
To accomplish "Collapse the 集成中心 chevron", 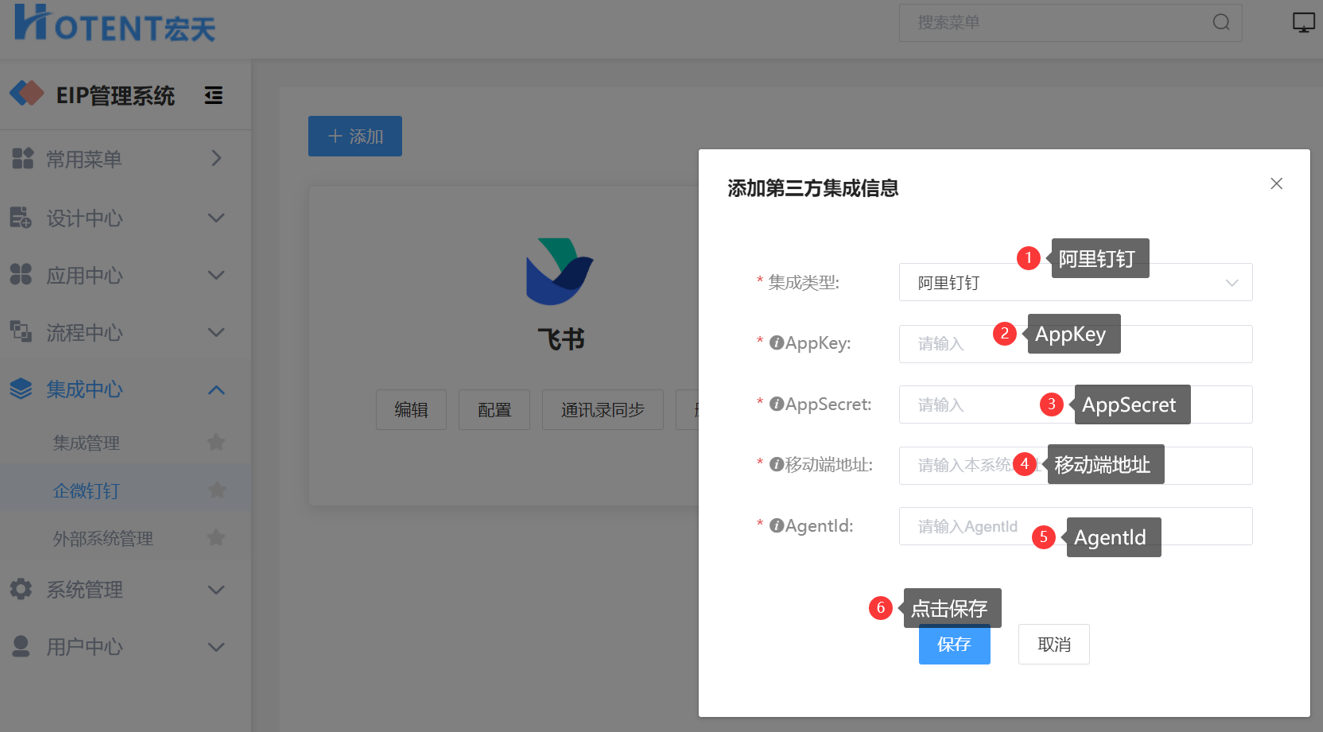I will click(216, 390).
